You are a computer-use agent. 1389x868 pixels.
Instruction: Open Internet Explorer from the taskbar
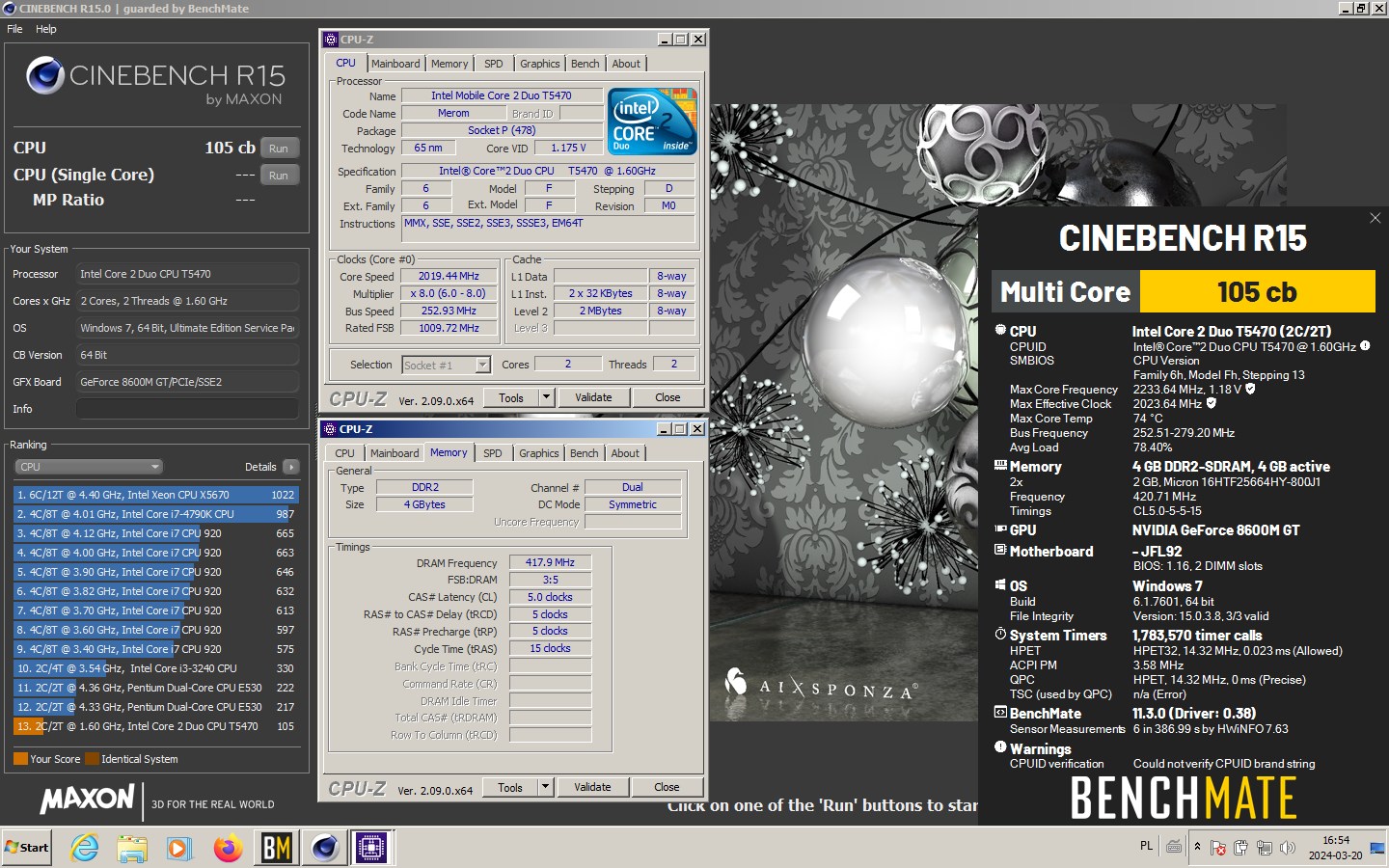(85, 848)
